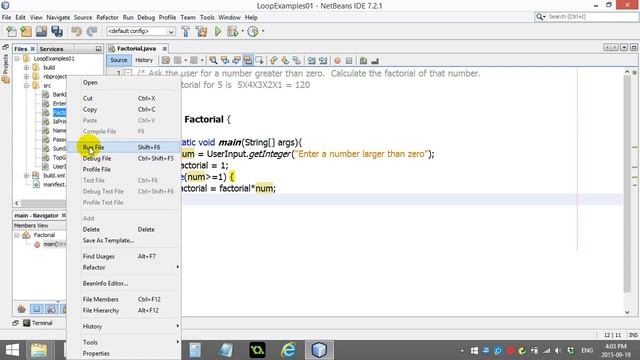Click the Save All toolbar icon
This screenshot has width=640, height=360.
tap(57, 31)
